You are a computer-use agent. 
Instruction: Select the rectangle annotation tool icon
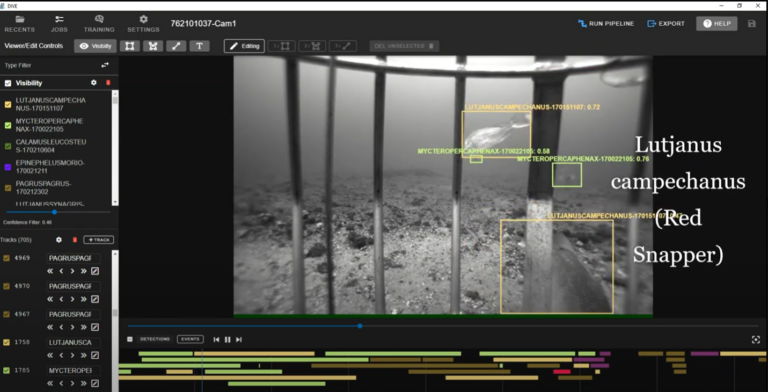point(130,46)
